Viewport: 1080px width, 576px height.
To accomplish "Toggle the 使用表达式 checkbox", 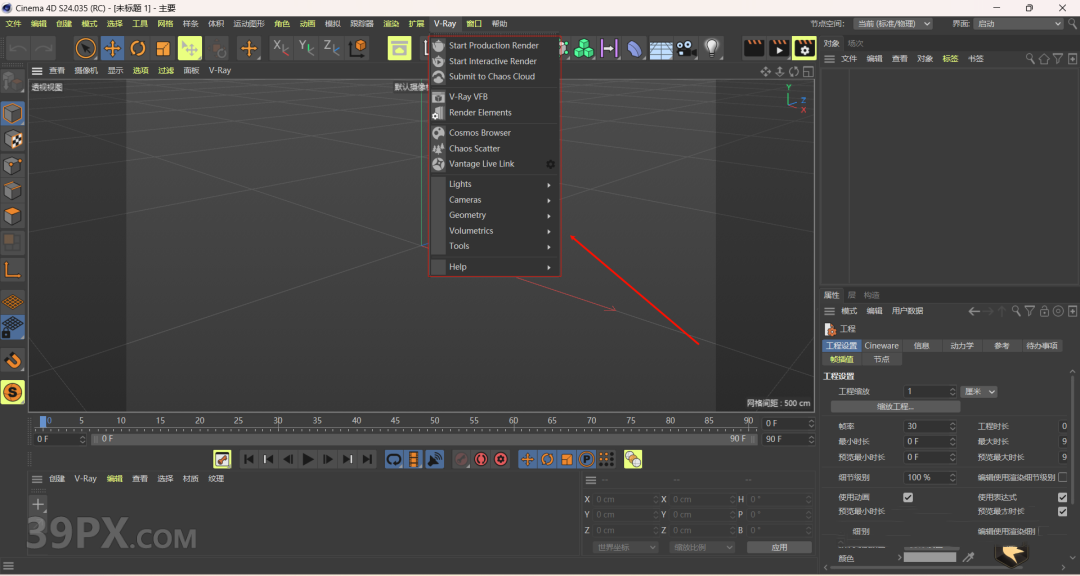I will pyautogui.click(x=1062, y=497).
